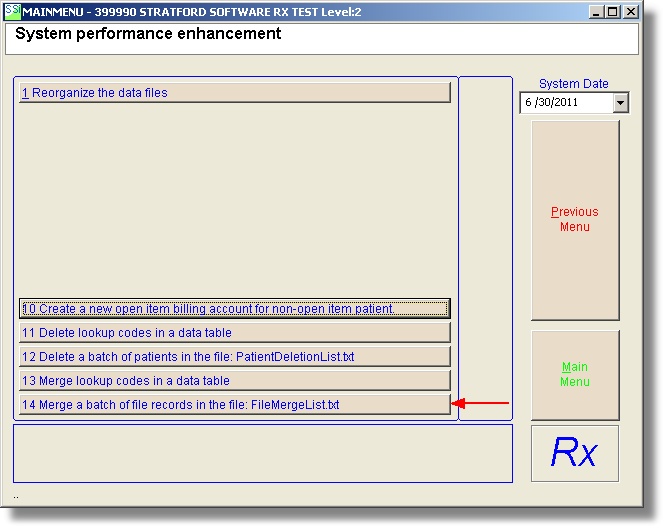Click the red arrow pointing at item 14
665x529 pixels.
click(x=481, y=404)
